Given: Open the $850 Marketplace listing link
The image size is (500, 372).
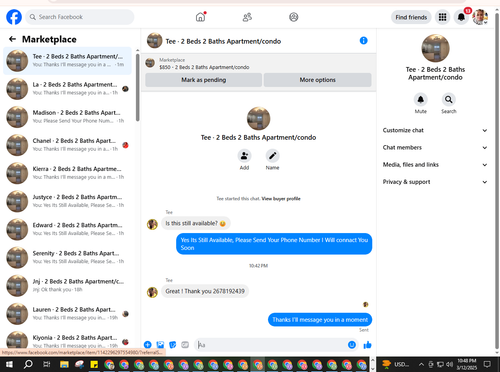Looking at the screenshot, I should pos(204,67).
